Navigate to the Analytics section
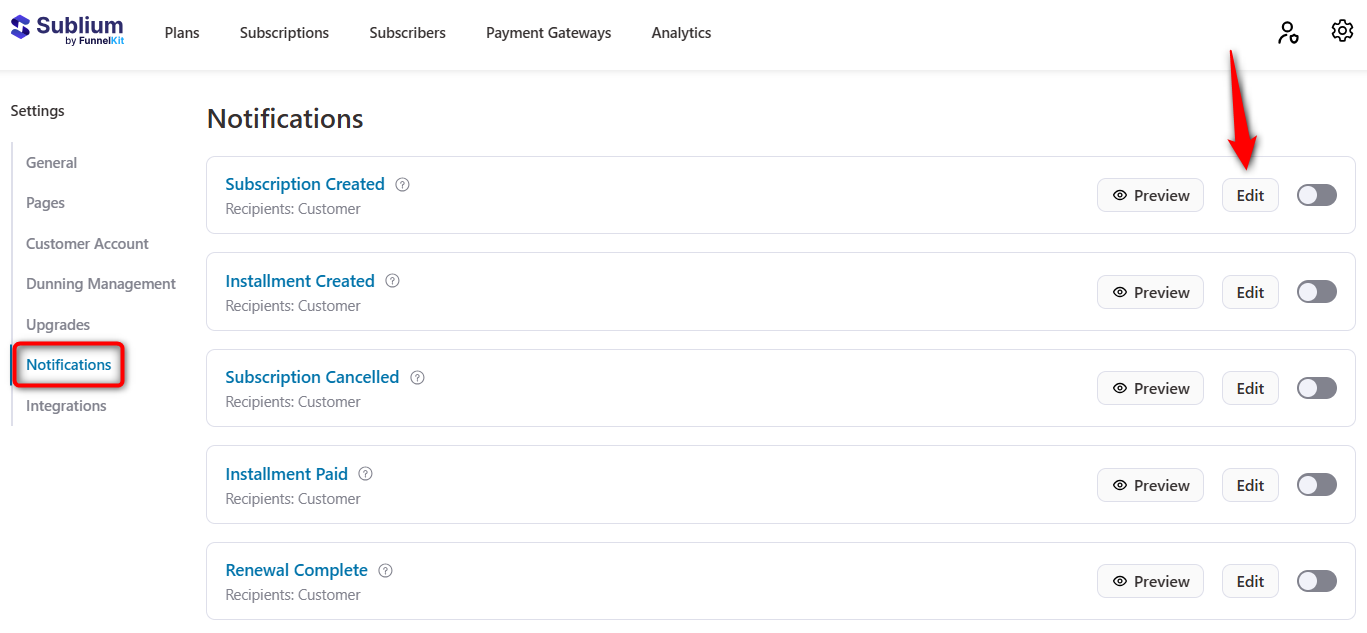This screenshot has height=633, width=1367. coord(681,32)
